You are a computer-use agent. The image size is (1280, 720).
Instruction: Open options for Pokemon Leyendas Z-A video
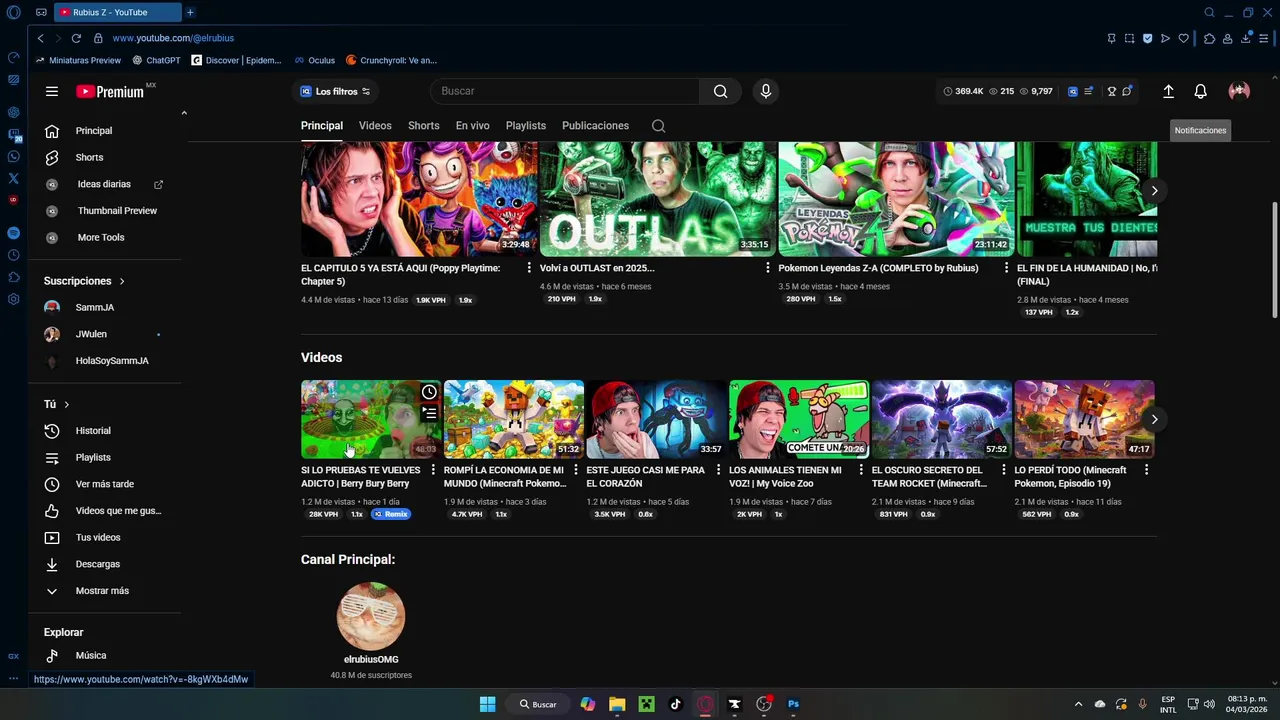[x=1006, y=268]
